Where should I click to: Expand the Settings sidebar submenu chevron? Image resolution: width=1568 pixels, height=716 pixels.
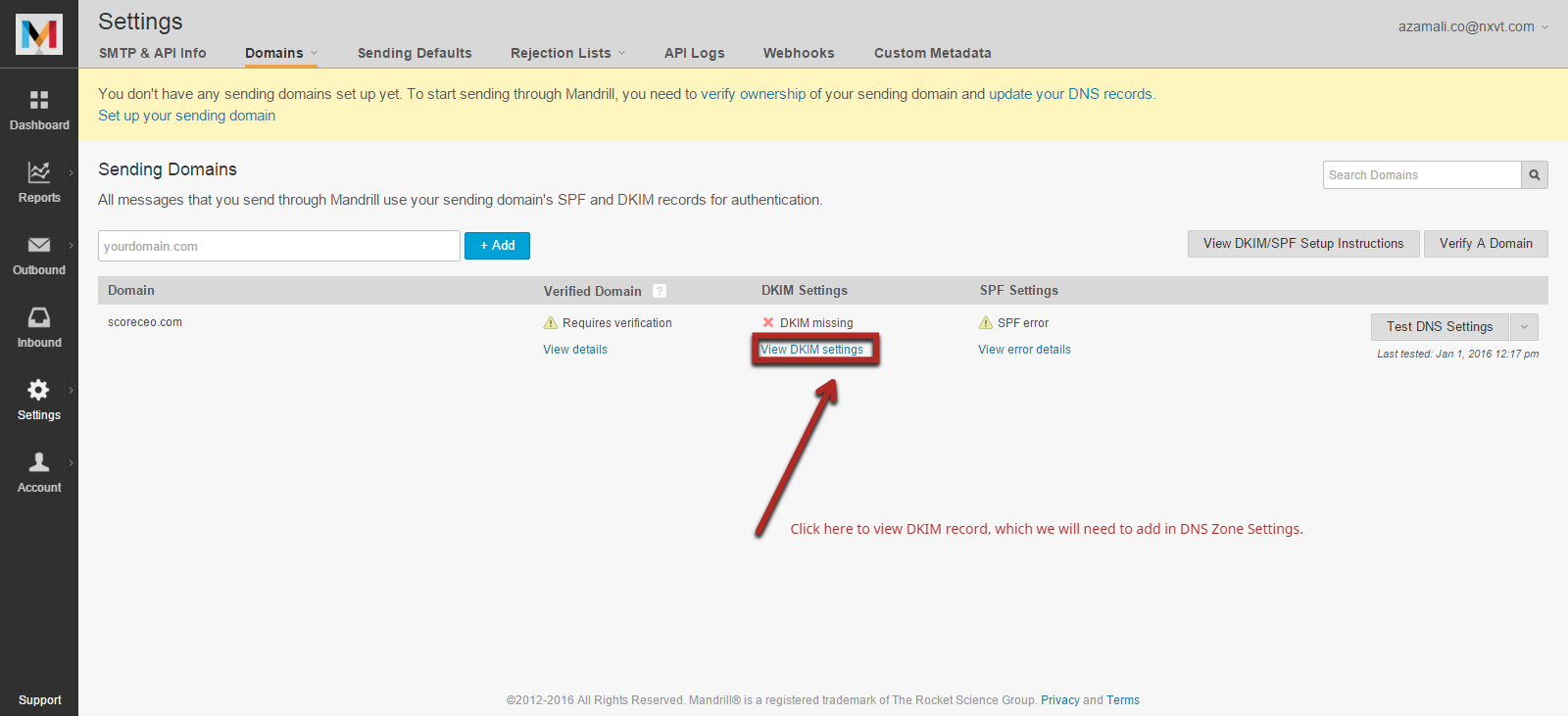[71, 390]
